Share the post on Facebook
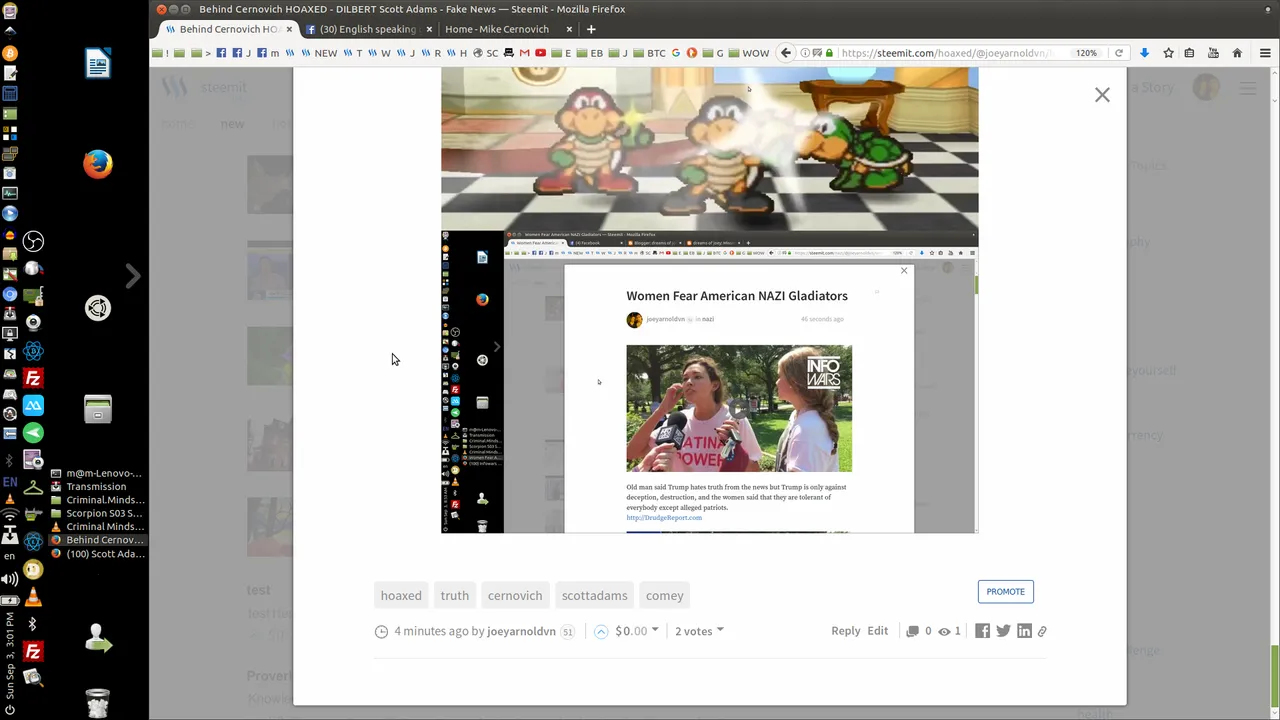 point(982,631)
